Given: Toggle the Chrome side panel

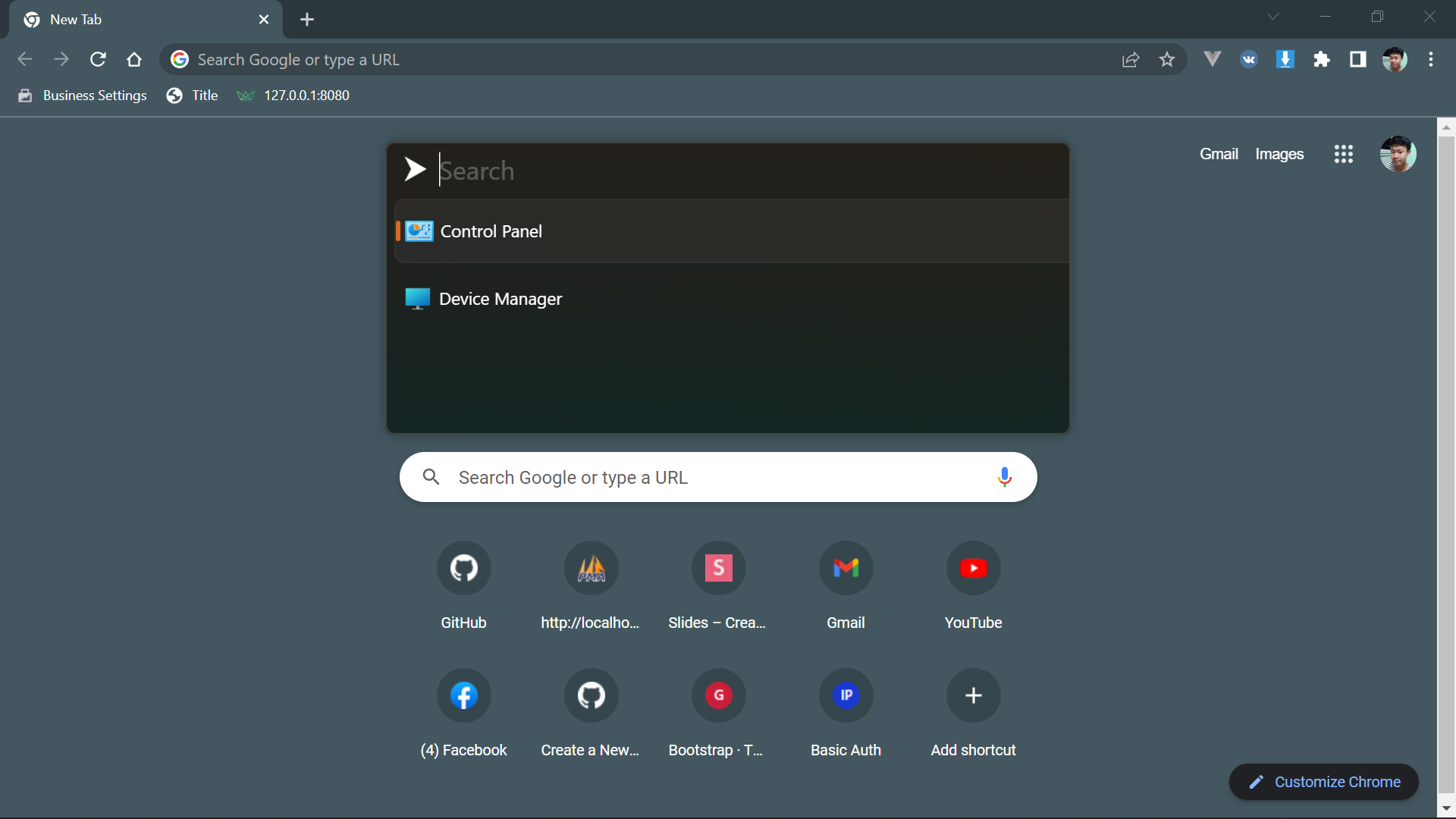Looking at the screenshot, I should [x=1357, y=59].
